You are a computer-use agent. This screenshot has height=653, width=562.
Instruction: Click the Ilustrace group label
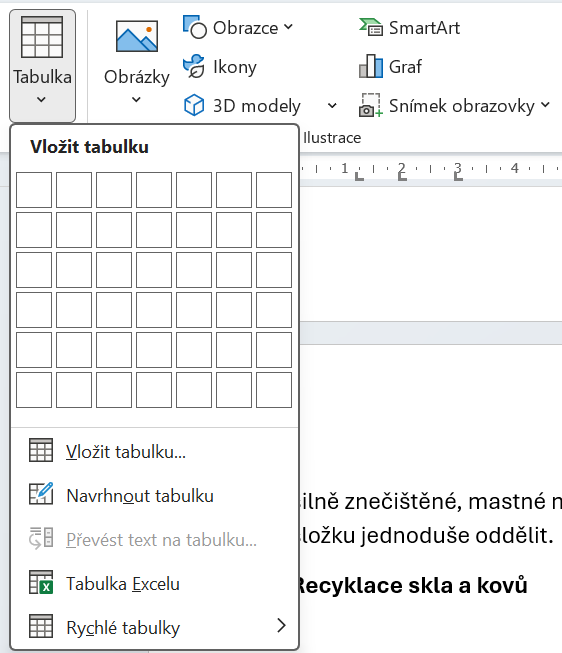332,138
